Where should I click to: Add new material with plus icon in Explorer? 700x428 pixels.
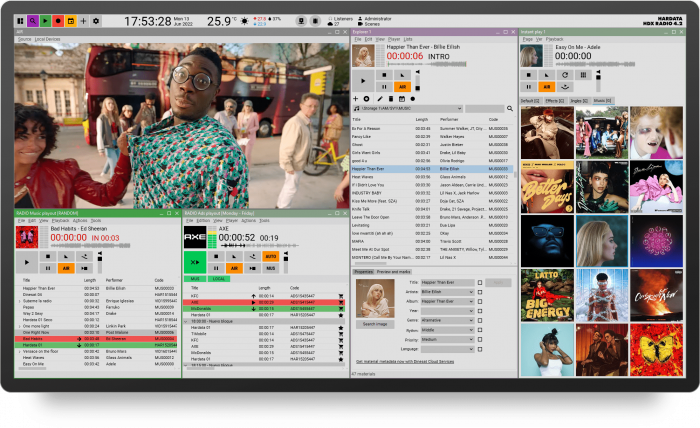(356, 99)
